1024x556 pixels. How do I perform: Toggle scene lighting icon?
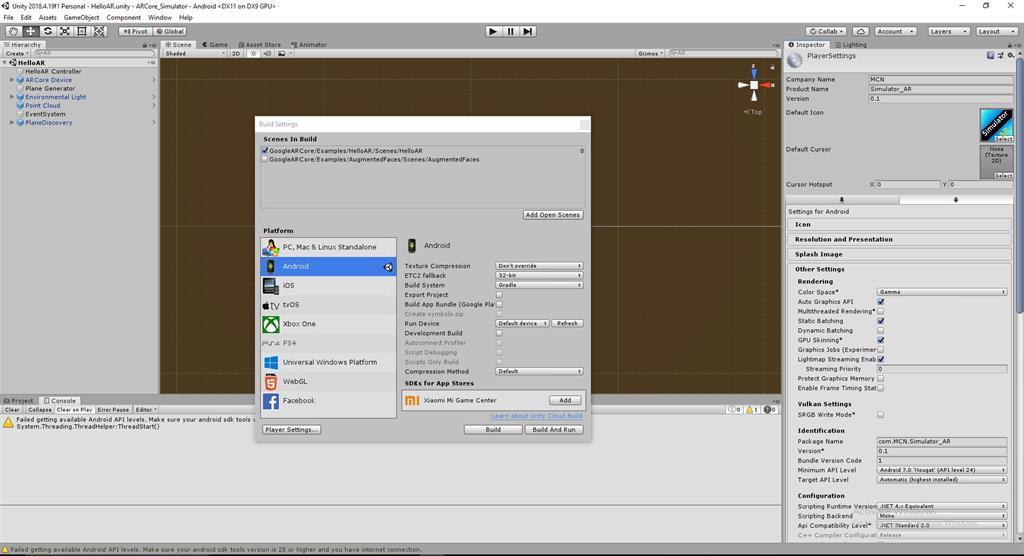(253, 54)
